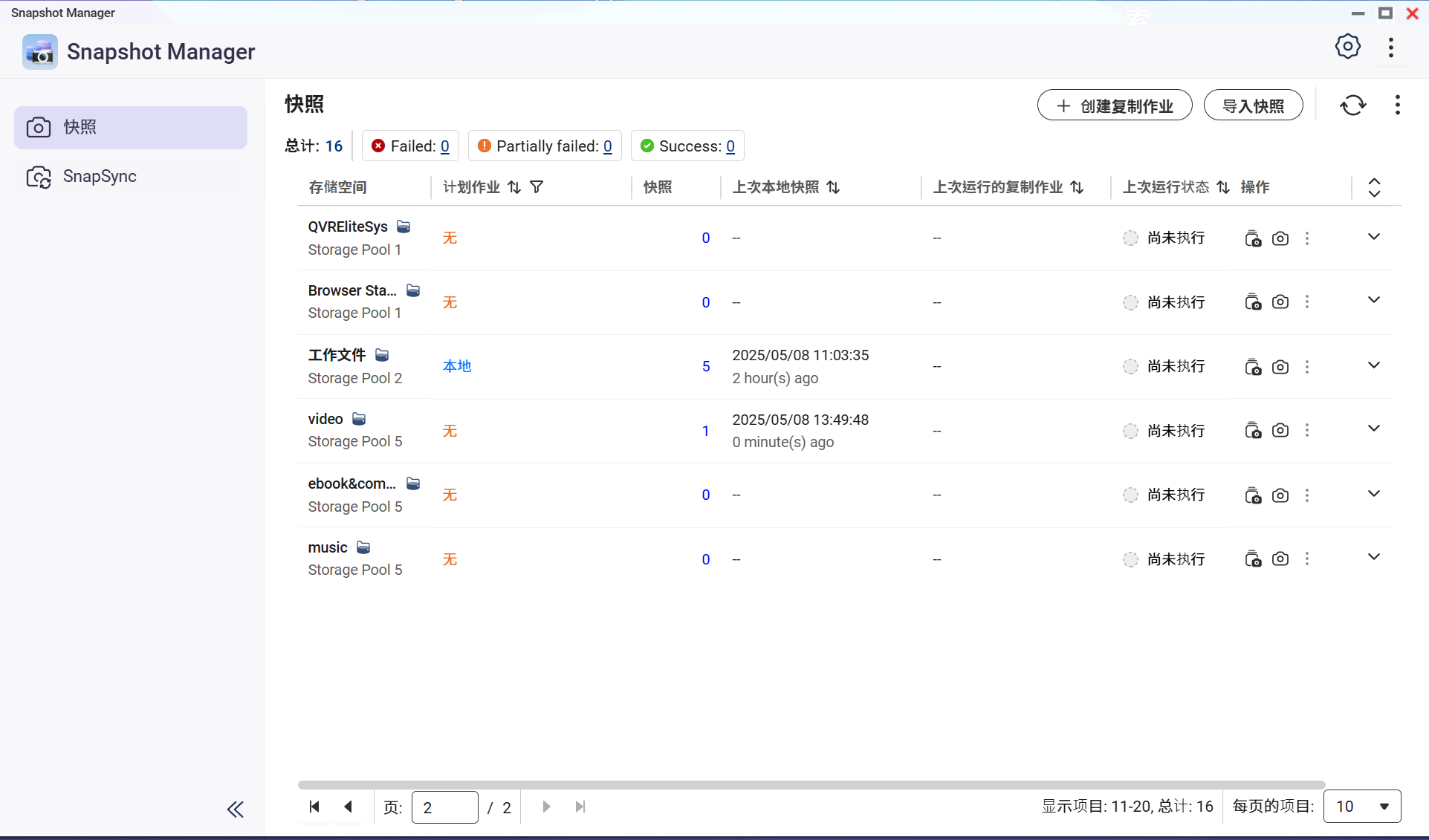Go to the last page
Viewport: 1429px width, 840px height.
point(580,807)
